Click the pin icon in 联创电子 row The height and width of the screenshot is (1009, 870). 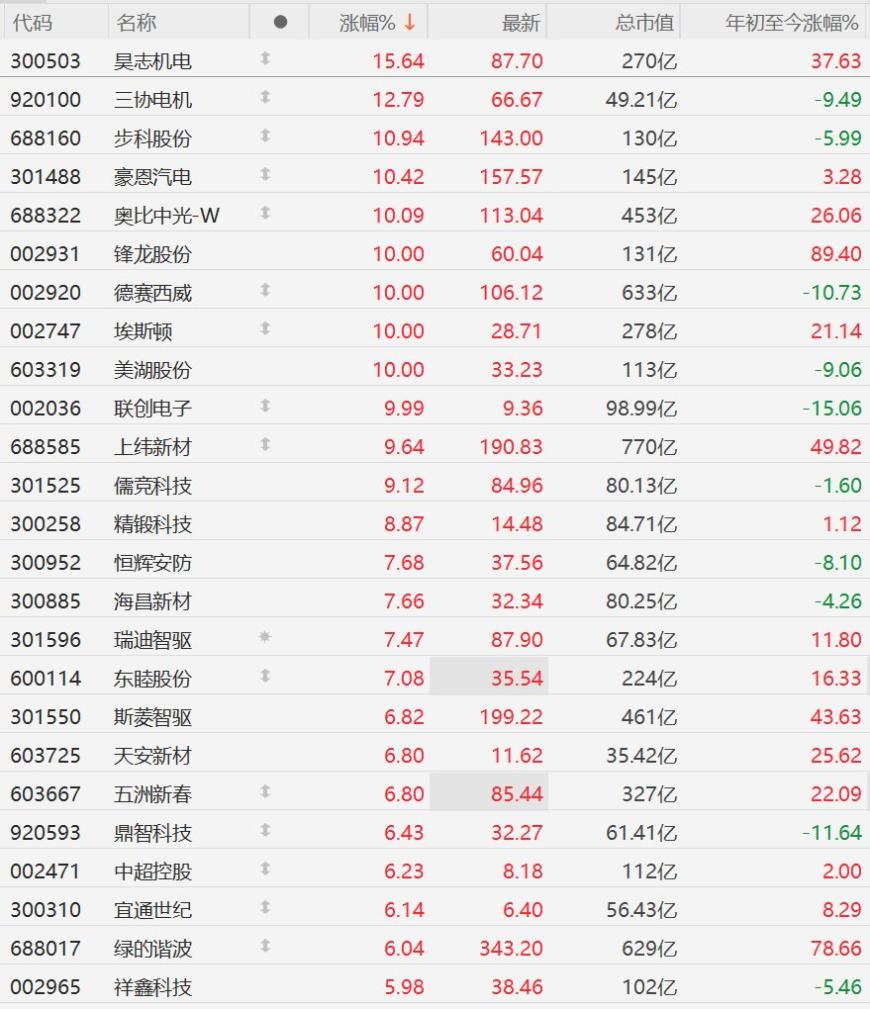click(x=265, y=406)
